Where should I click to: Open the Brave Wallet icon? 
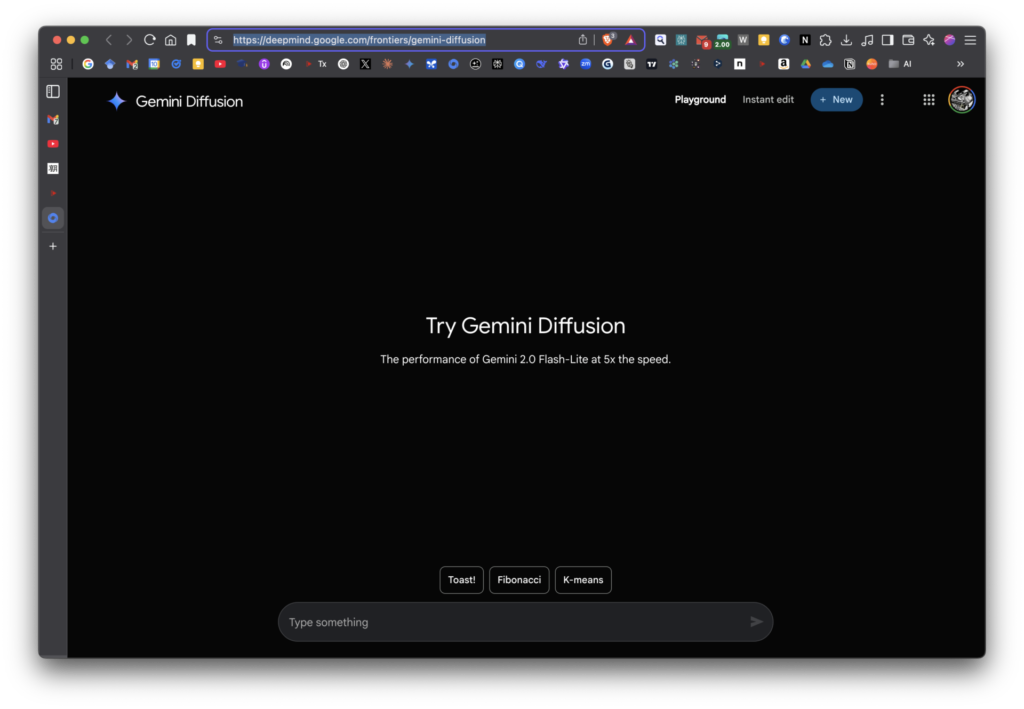[908, 40]
